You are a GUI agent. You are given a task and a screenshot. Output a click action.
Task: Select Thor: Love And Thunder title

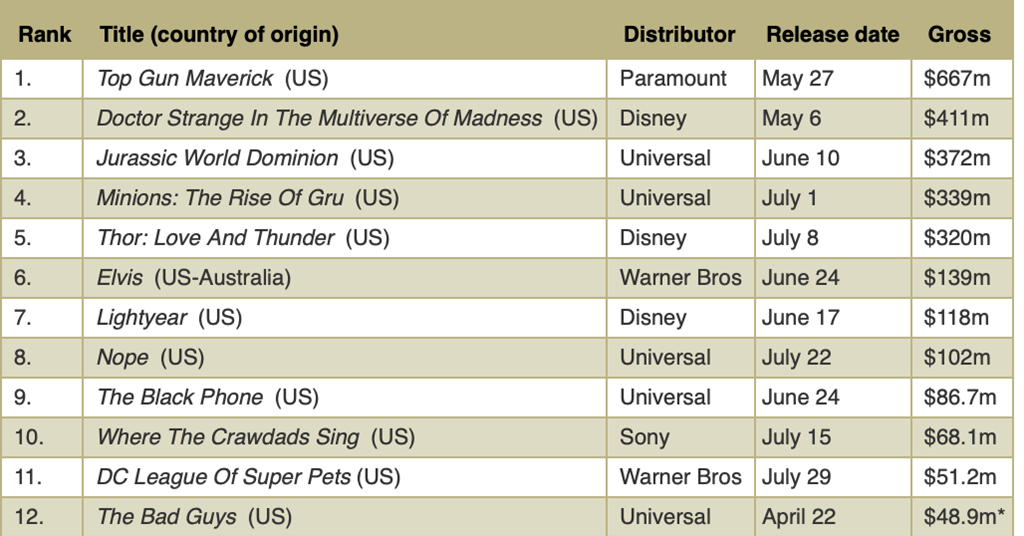coord(215,238)
